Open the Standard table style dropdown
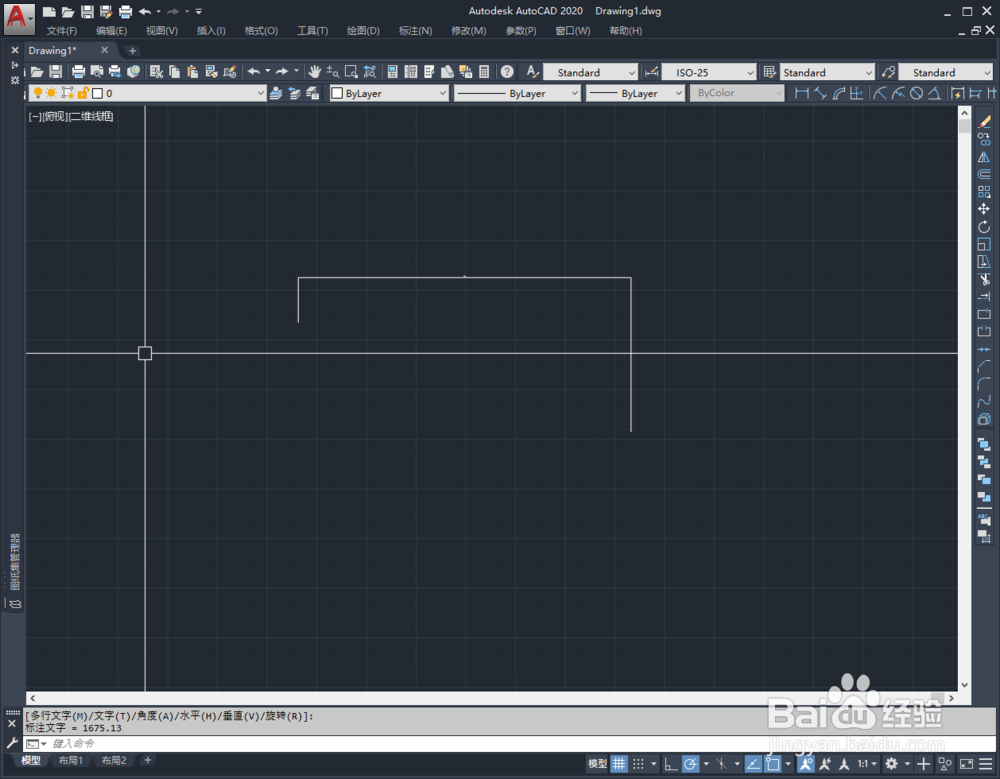1000x779 pixels. pos(827,72)
